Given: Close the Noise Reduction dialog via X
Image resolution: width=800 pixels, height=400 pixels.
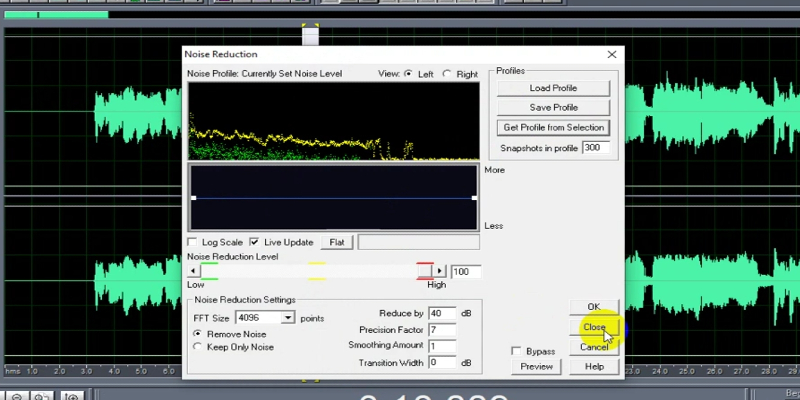Looking at the screenshot, I should 612,54.
